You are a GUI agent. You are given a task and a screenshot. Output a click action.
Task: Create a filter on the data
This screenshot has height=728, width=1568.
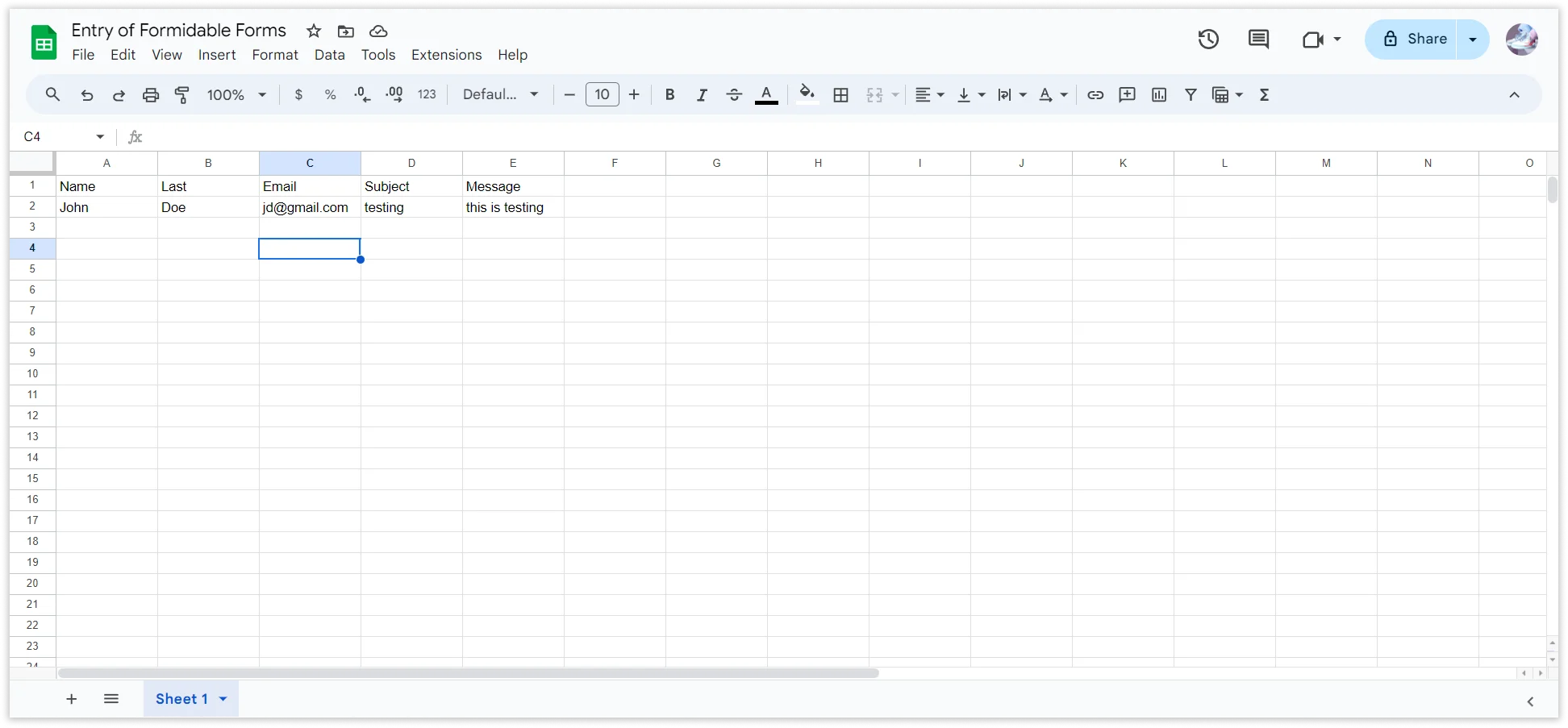(1191, 94)
